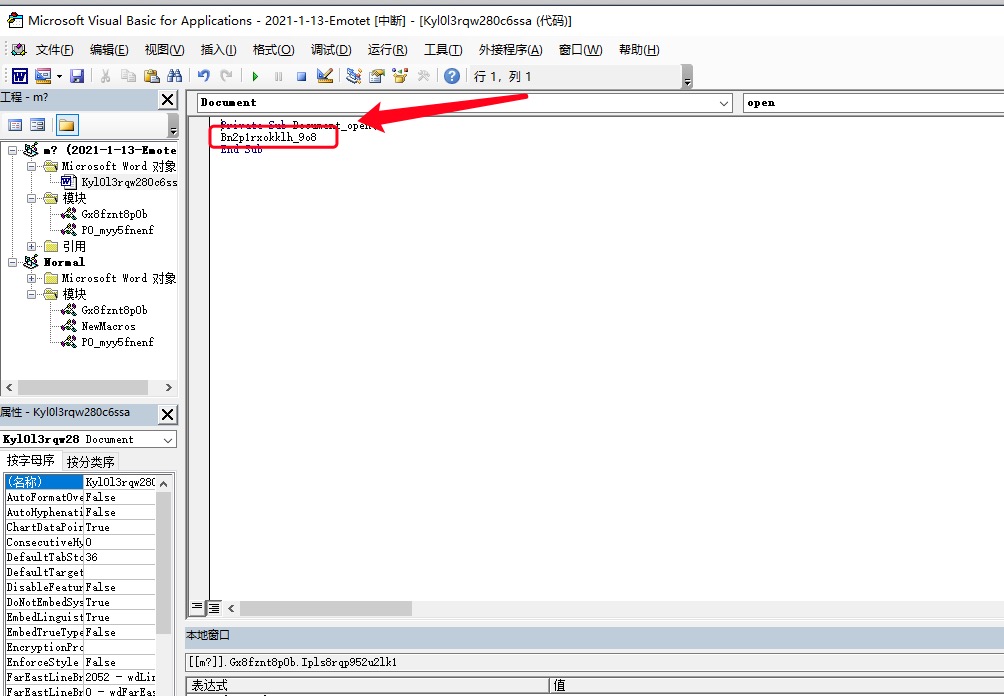
Task: Expand the 引用 folder
Action: [x=31, y=247]
